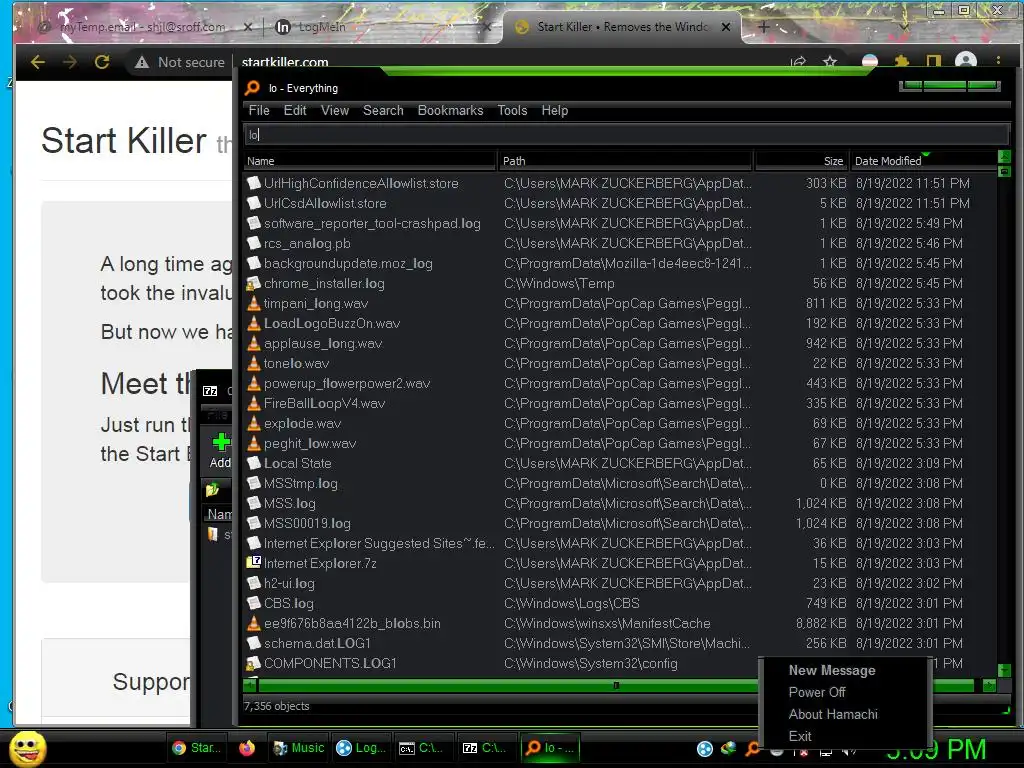Click the browser forward arrow

(x=70, y=62)
